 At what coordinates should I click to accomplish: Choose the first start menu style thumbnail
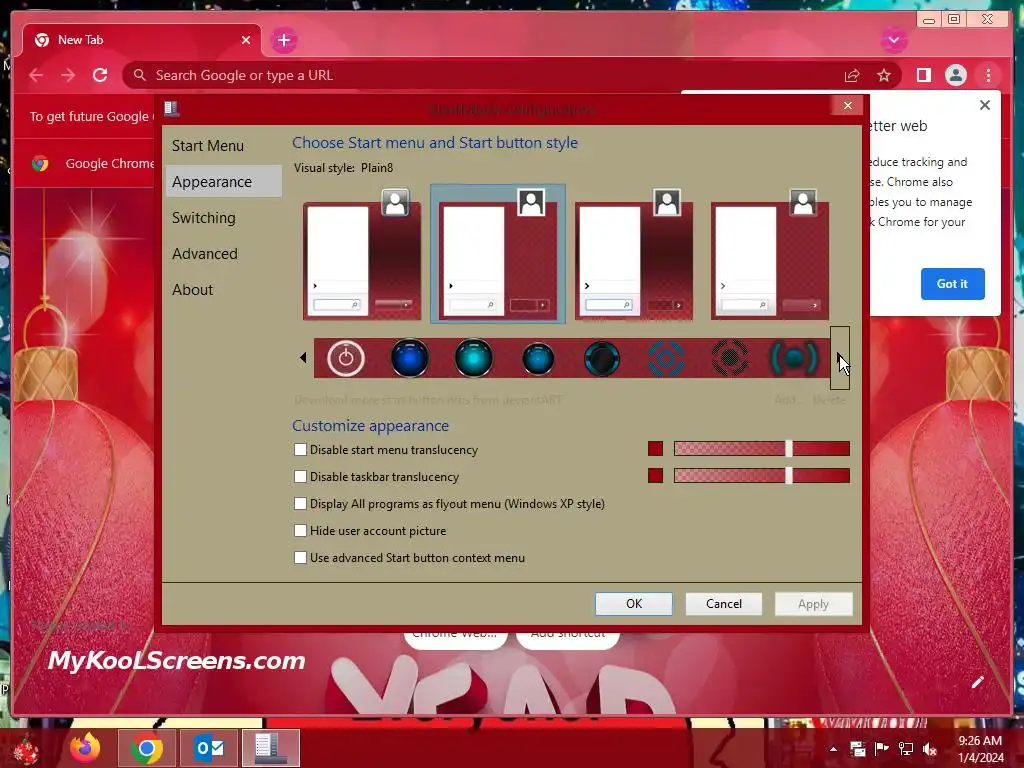pos(362,255)
